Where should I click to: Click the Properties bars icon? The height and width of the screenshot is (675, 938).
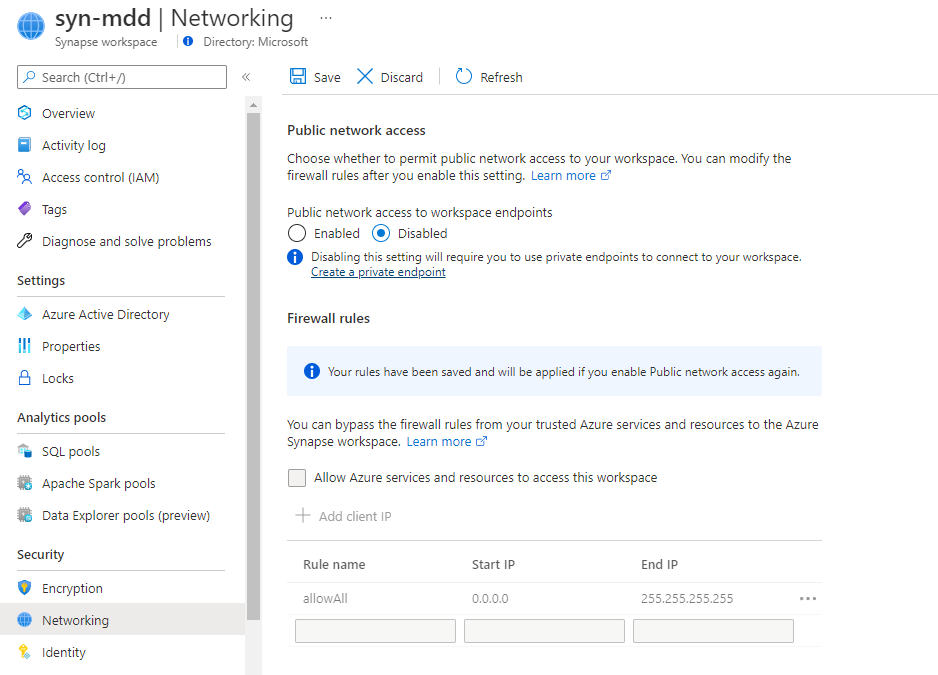(25, 345)
